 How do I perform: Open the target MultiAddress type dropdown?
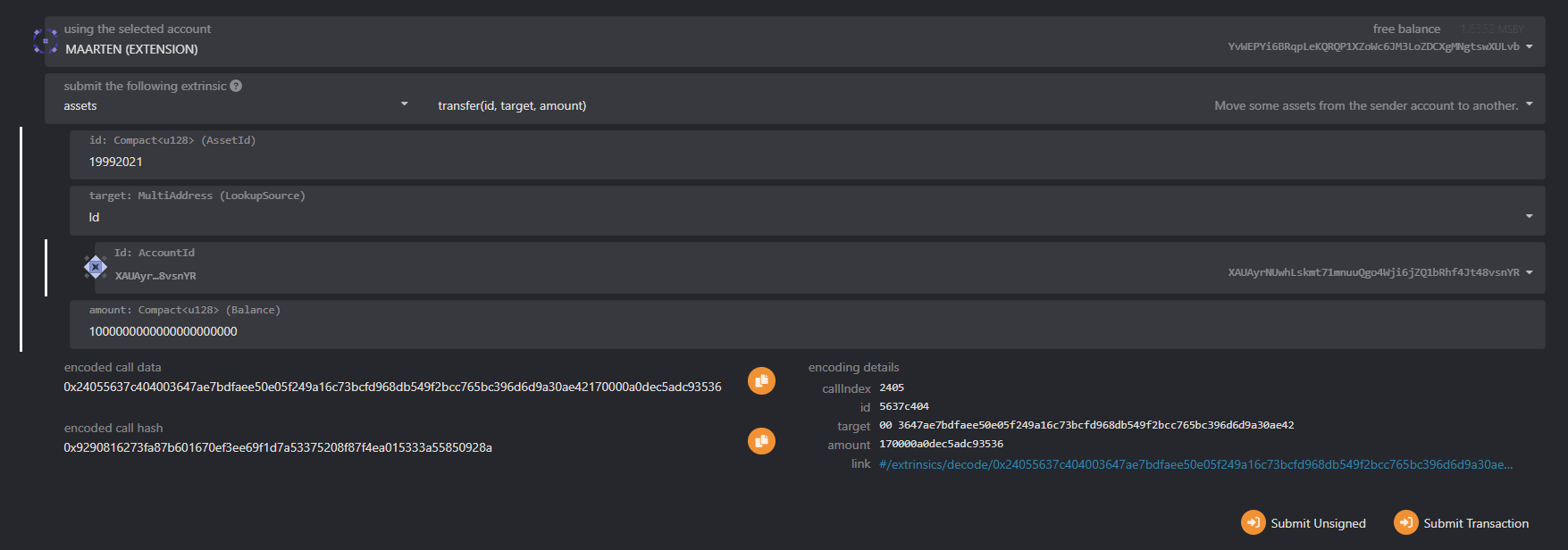coord(1529,217)
